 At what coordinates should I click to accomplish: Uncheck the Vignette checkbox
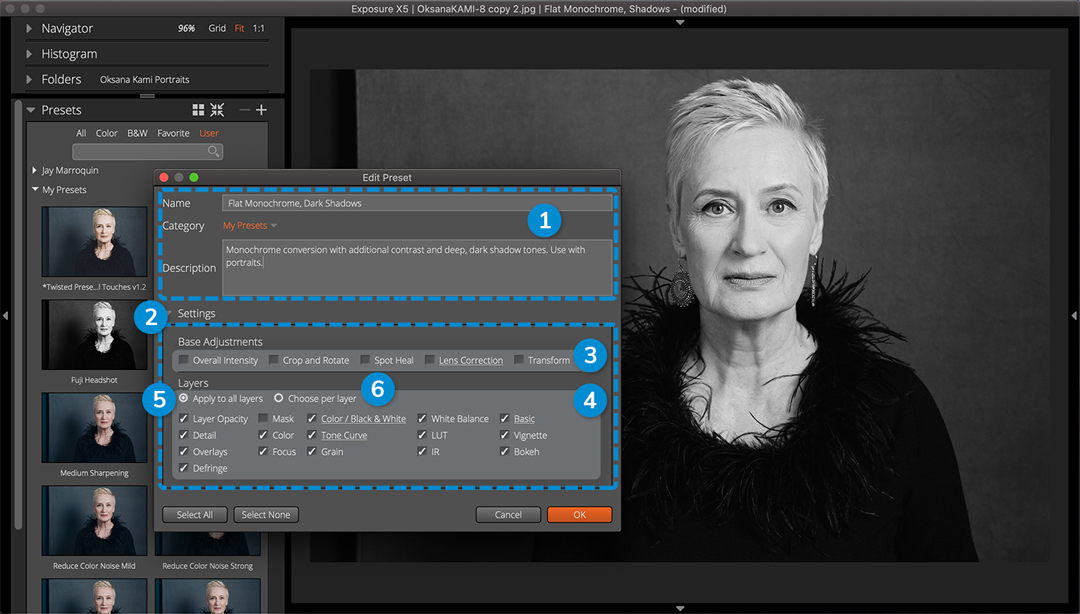coord(505,435)
